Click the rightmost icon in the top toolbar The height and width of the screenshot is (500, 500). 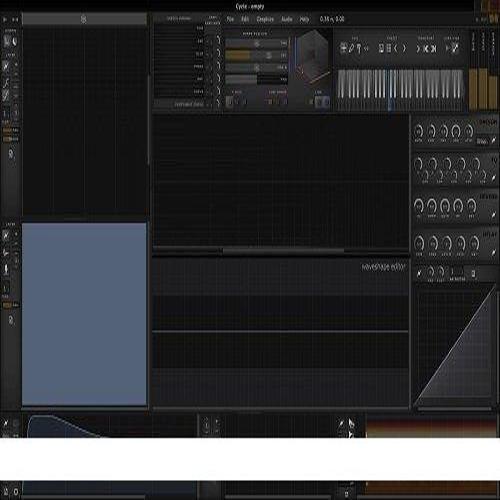(x=455, y=49)
